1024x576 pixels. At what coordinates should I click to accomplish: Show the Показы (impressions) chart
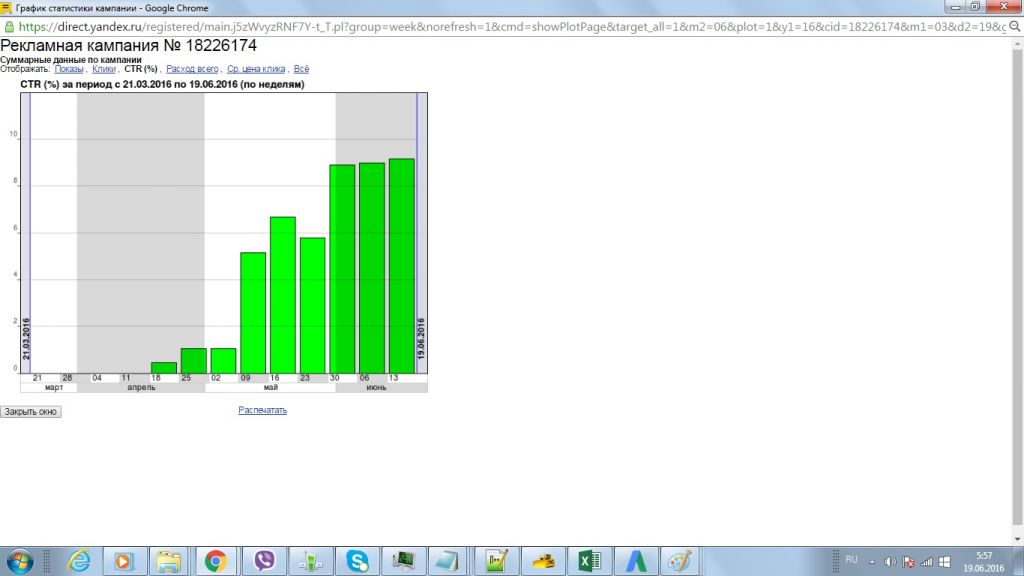coord(69,69)
